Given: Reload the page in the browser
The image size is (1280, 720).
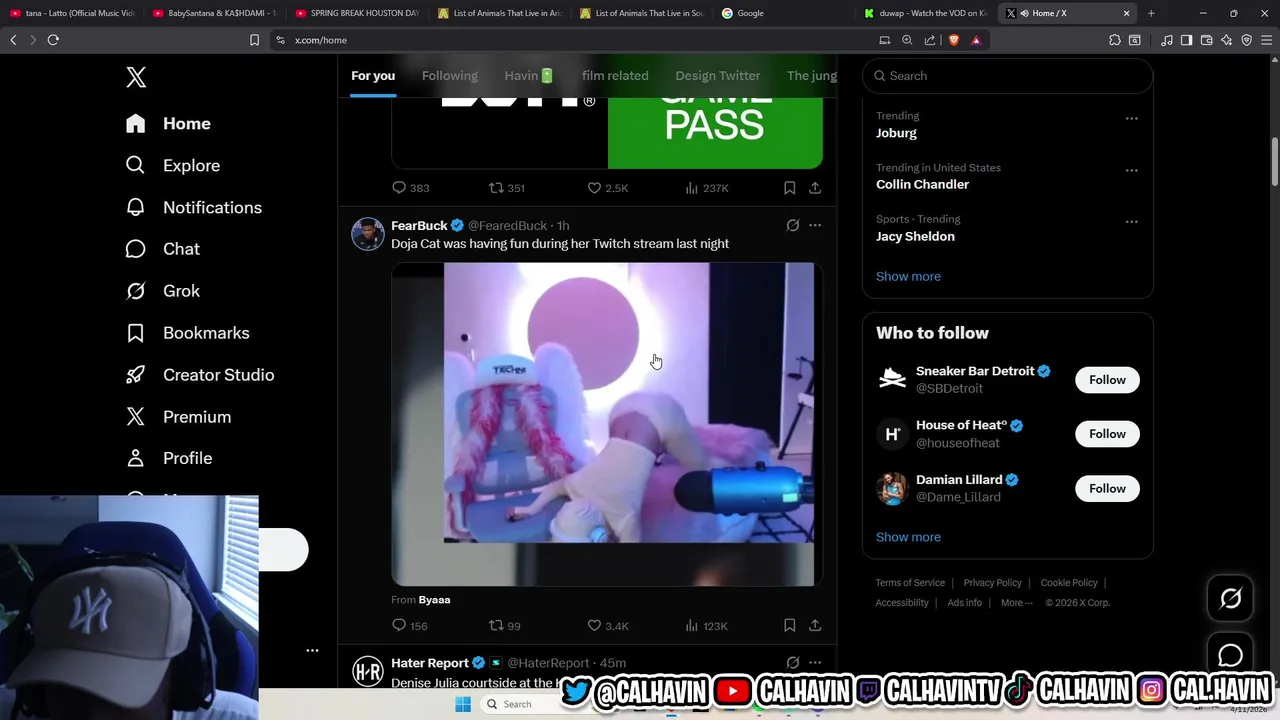Looking at the screenshot, I should (53, 40).
